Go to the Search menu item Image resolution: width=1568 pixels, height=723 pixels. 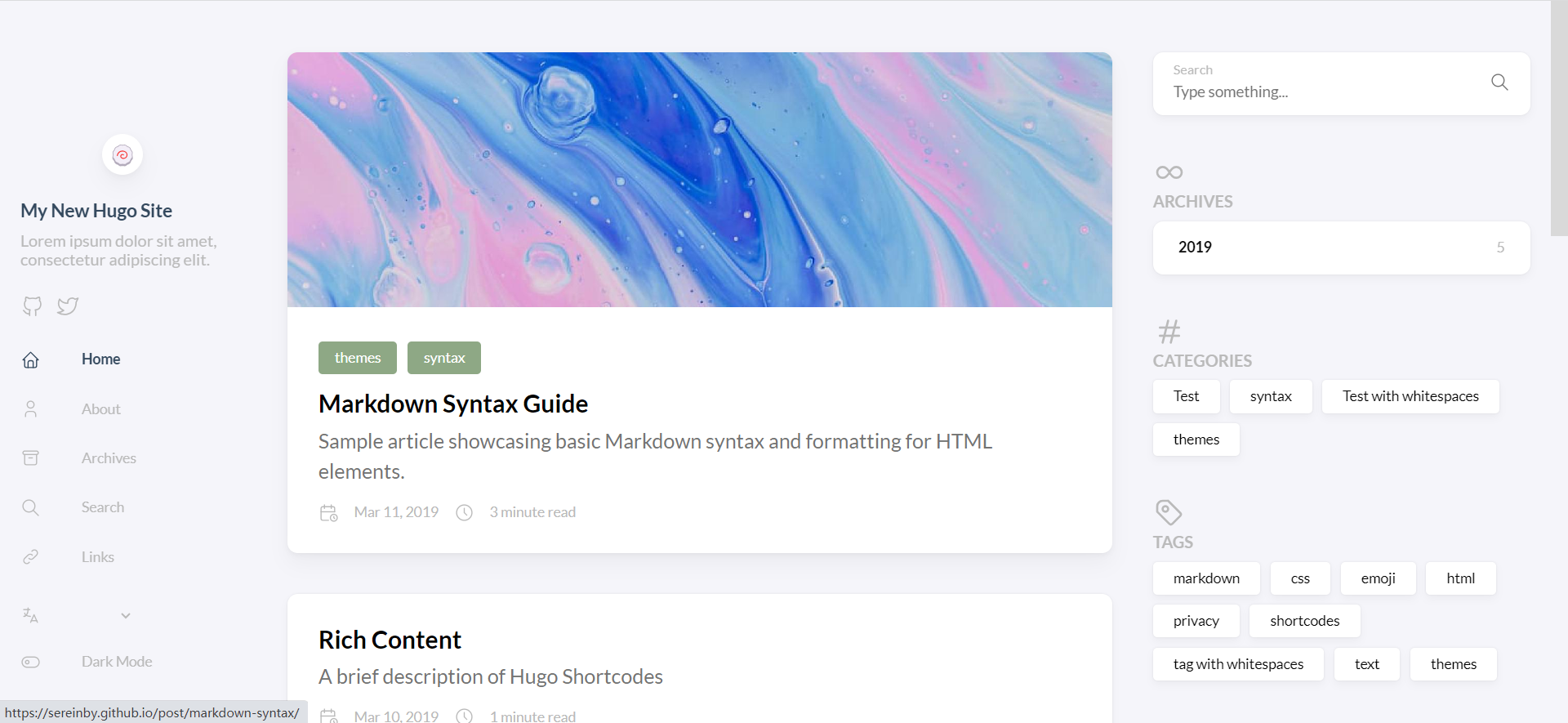pos(103,507)
